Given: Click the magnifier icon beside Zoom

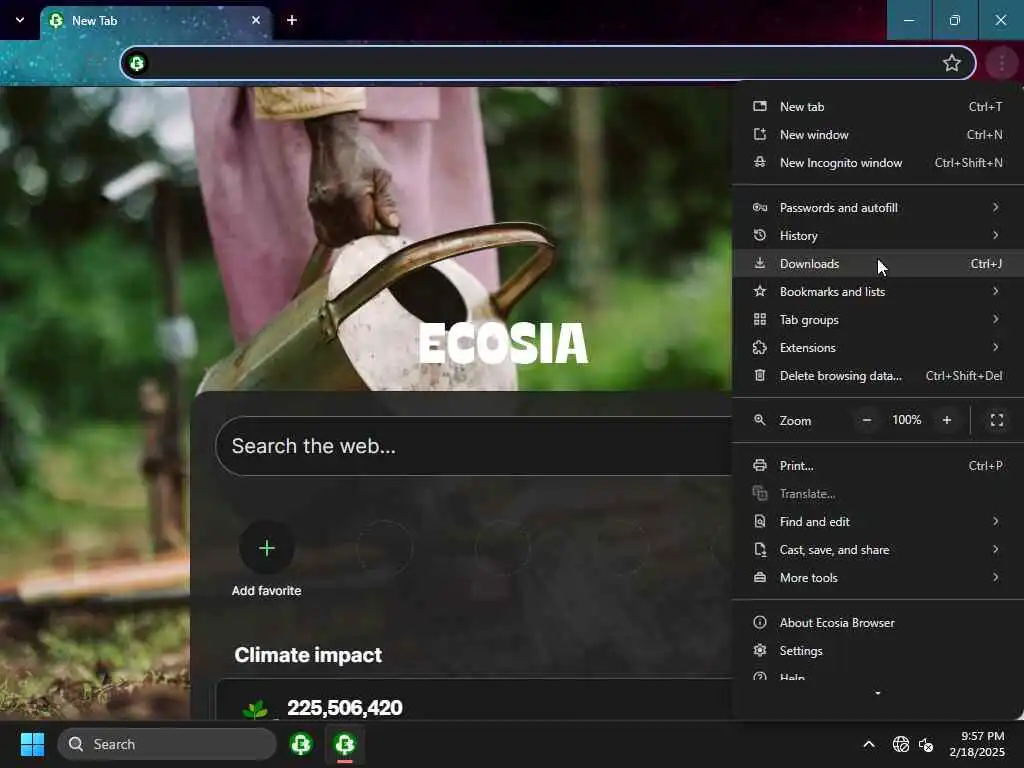Looking at the screenshot, I should point(760,420).
